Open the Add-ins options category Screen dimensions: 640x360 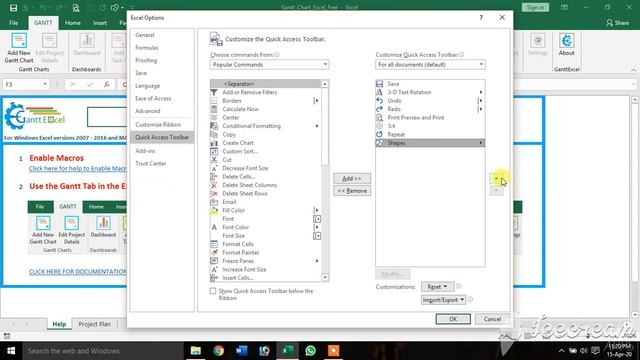(x=145, y=151)
